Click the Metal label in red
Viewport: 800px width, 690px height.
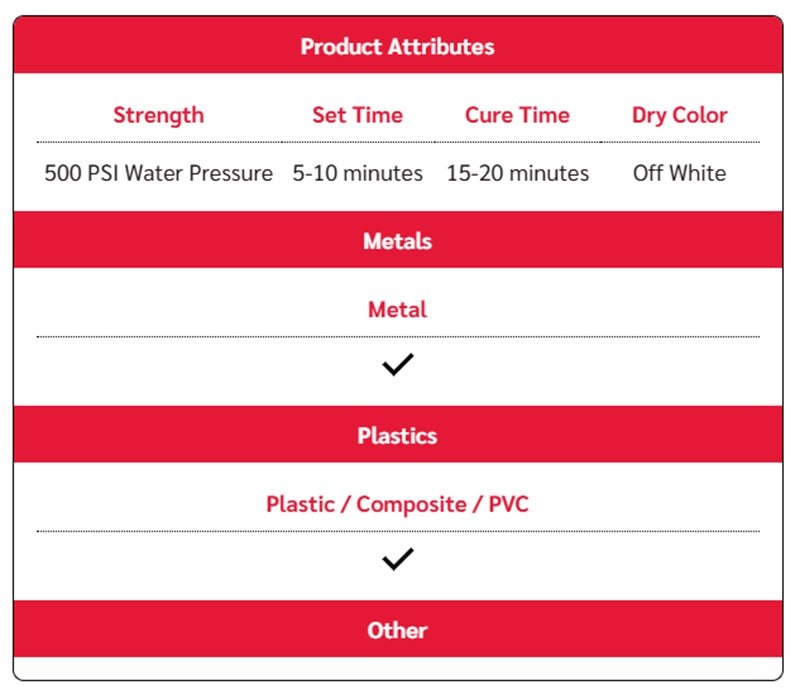point(397,310)
